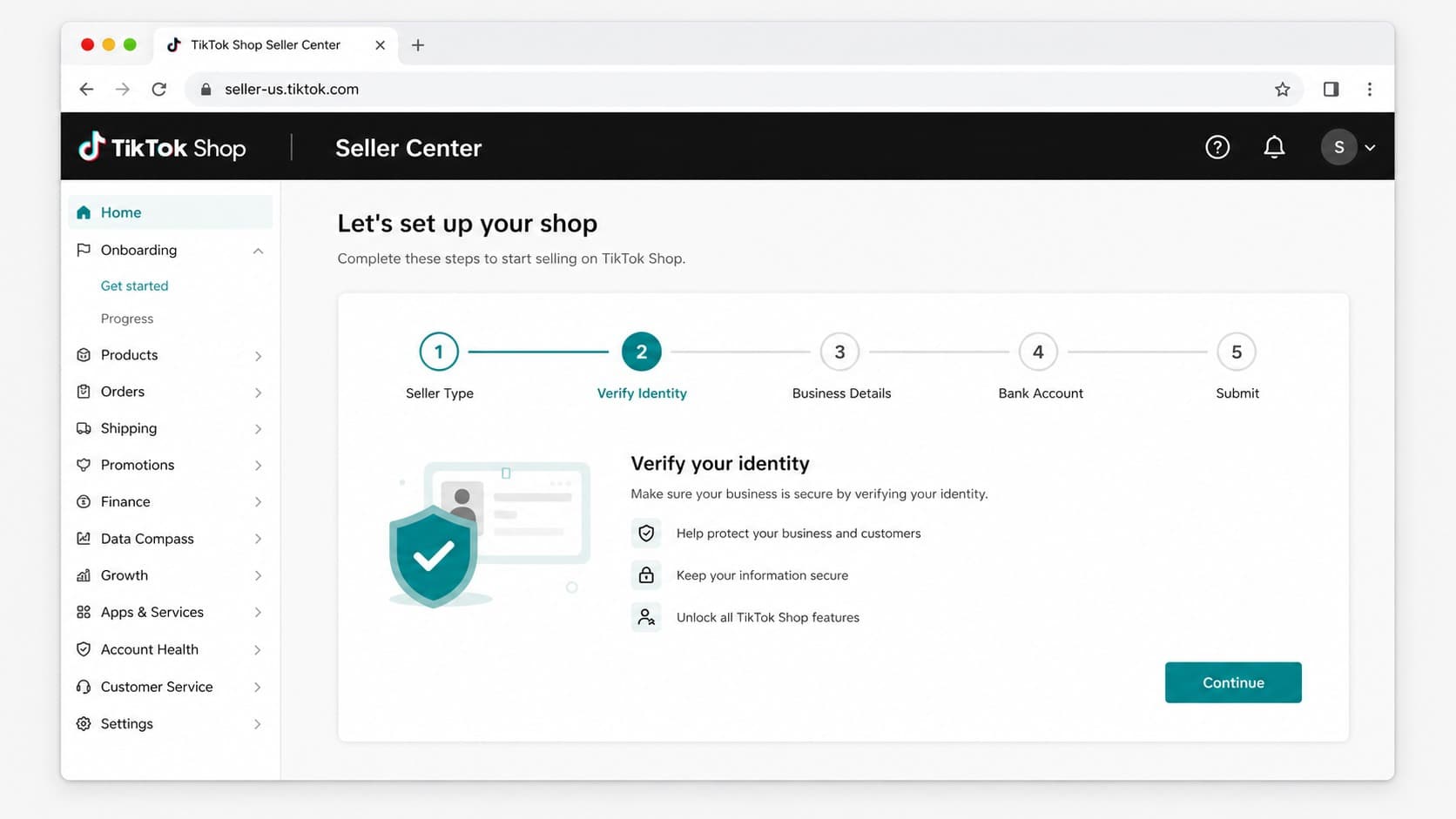Click the Onboarding flag icon
This screenshot has width=1456, height=819.
click(84, 250)
